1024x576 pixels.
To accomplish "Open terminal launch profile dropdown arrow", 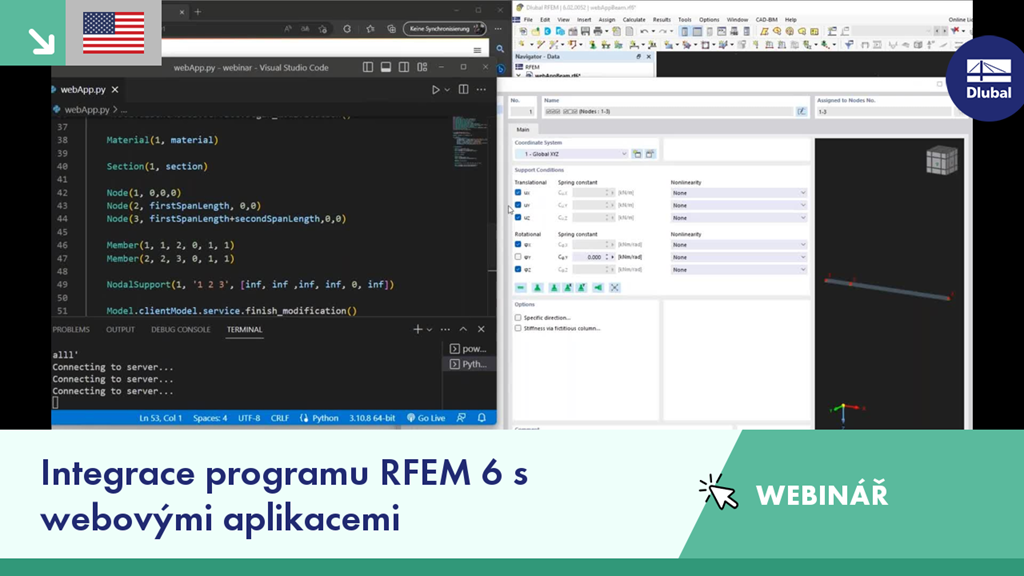I will pos(429,329).
